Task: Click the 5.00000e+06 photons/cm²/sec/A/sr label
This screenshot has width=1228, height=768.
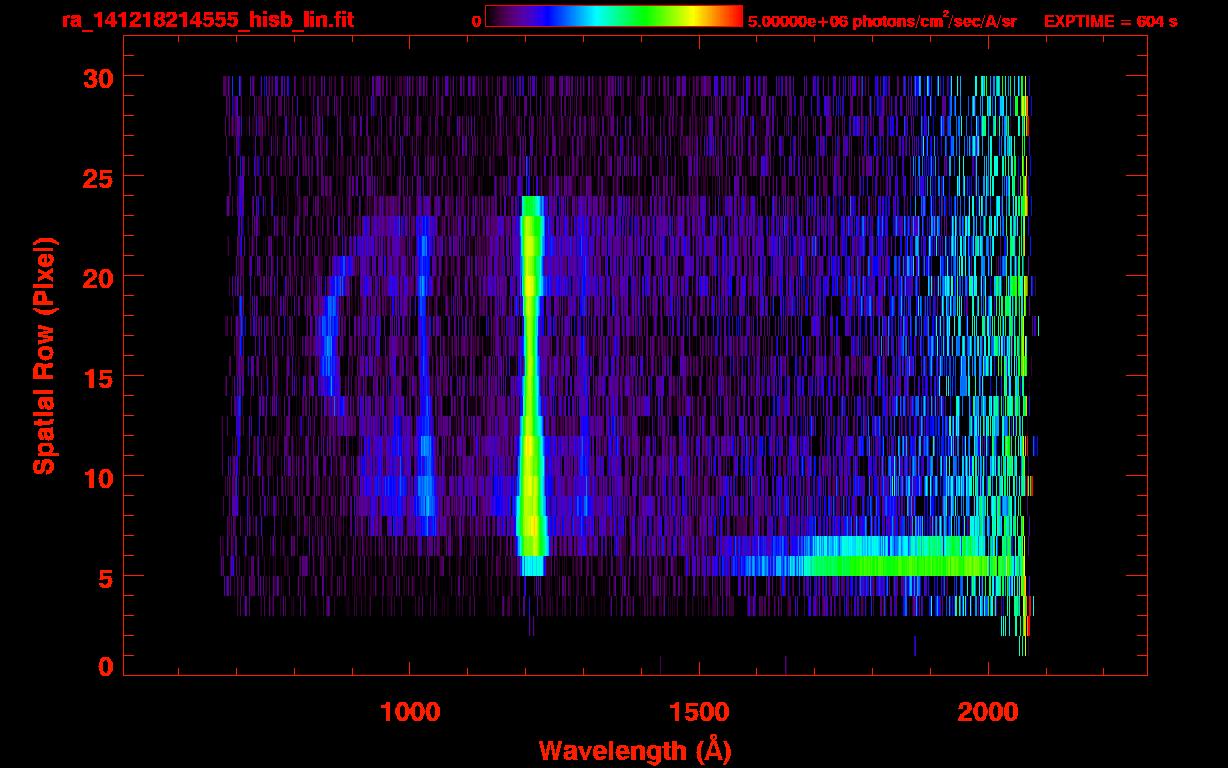Action: pos(882,20)
